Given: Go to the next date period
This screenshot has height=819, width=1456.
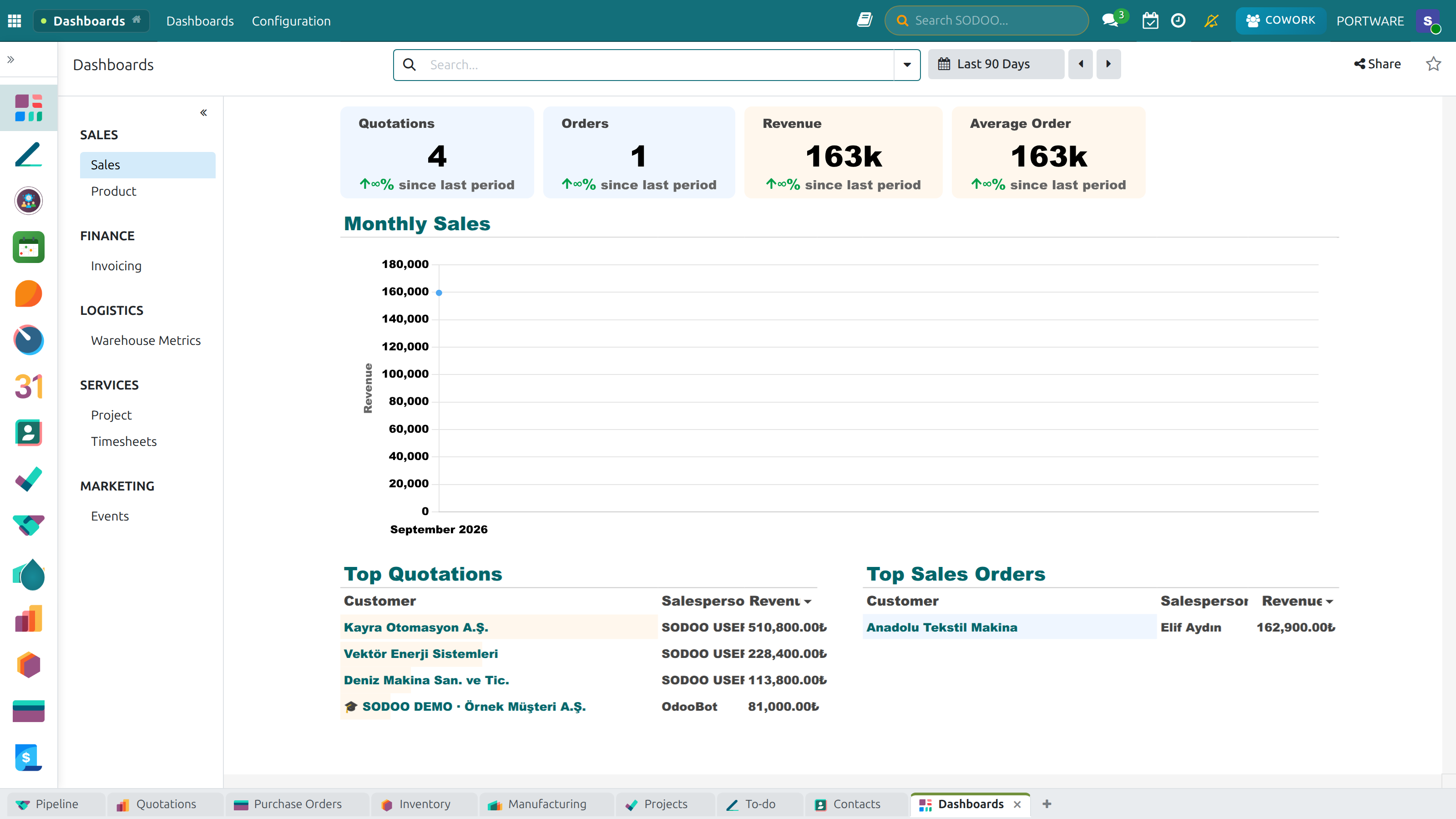Looking at the screenshot, I should [x=1108, y=64].
